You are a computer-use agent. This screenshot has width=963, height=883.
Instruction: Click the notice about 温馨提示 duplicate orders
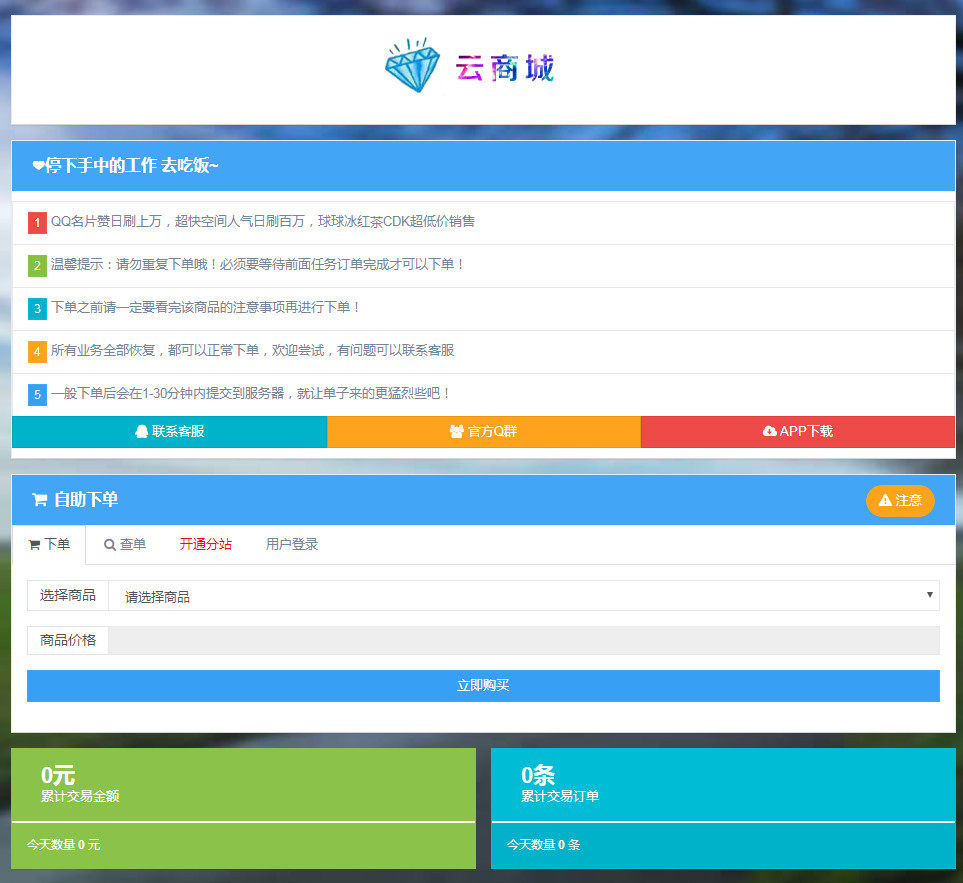[258, 265]
